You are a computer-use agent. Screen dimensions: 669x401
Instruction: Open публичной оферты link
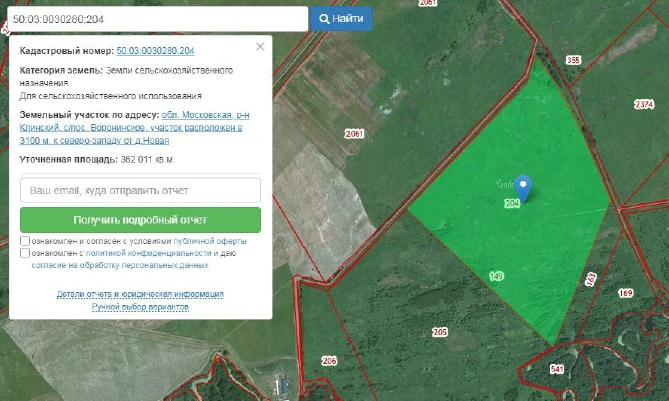tap(210, 241)
